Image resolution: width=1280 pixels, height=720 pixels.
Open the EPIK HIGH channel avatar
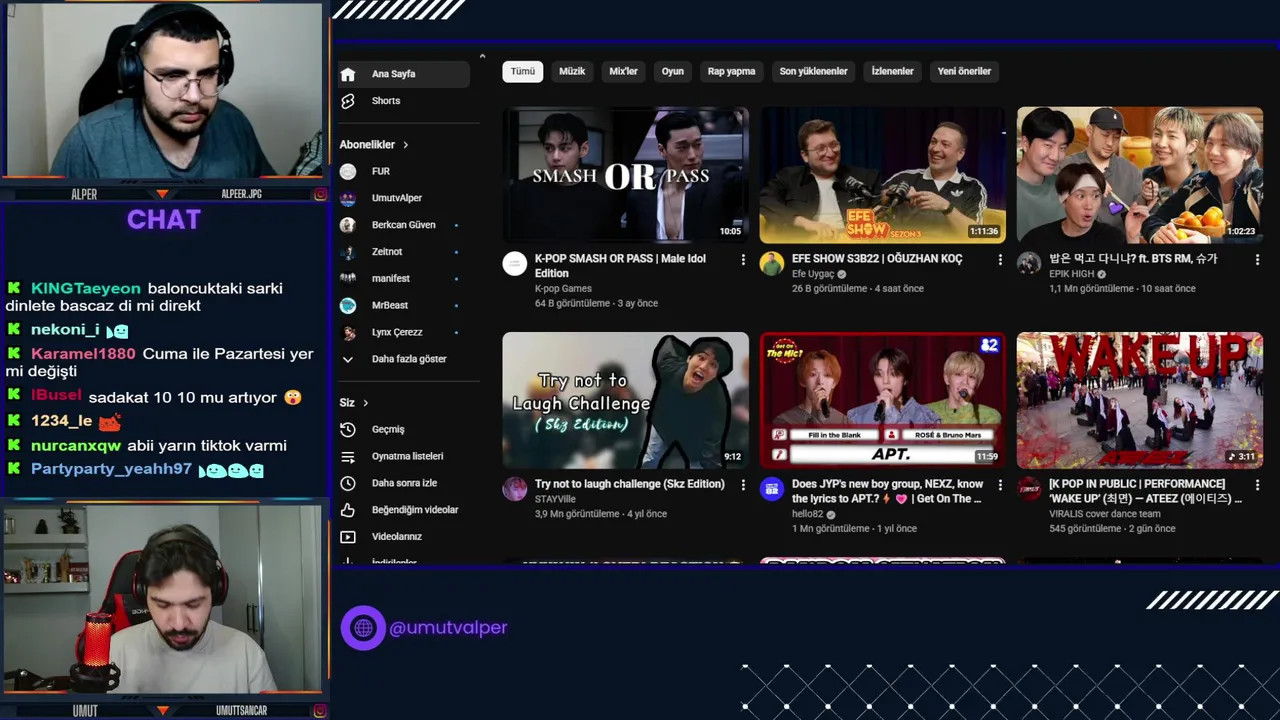[1029, 264]
